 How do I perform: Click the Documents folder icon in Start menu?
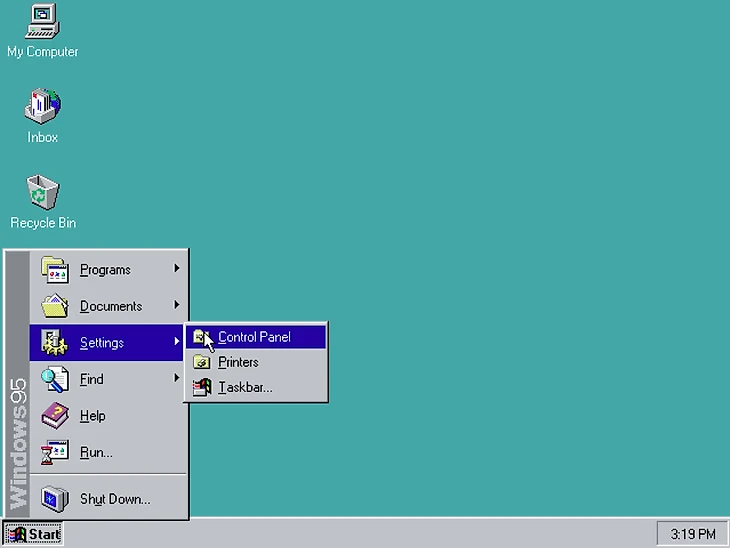click(x=55, y=306)
